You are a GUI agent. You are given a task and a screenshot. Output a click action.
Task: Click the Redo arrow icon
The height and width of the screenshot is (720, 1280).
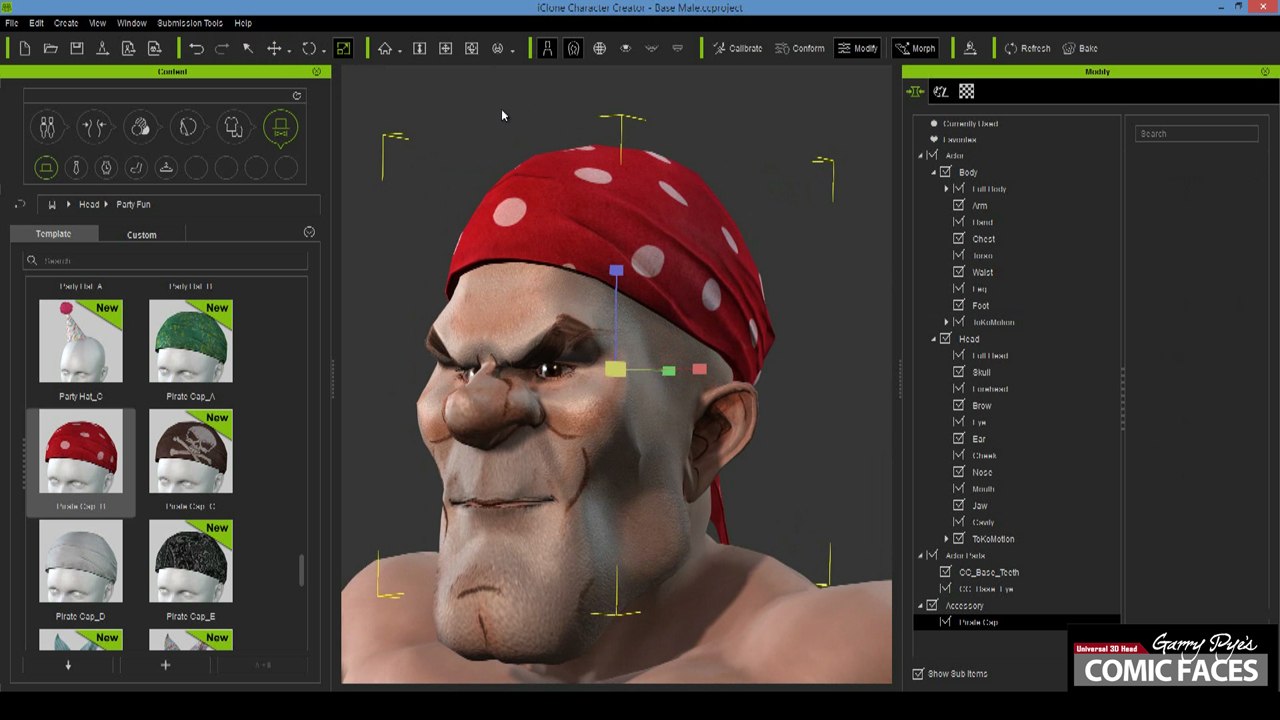(x=222, y=48)
